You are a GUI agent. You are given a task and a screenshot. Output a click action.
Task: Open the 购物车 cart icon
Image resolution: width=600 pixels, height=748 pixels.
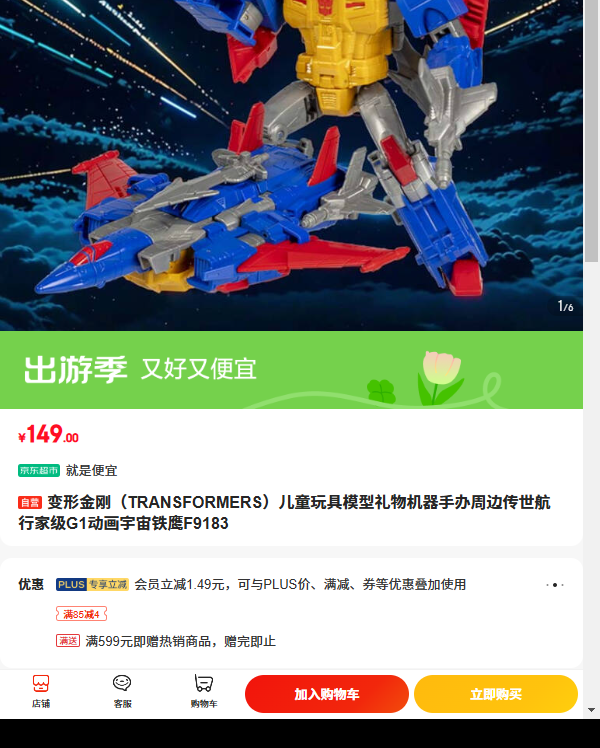click(204, 691)
